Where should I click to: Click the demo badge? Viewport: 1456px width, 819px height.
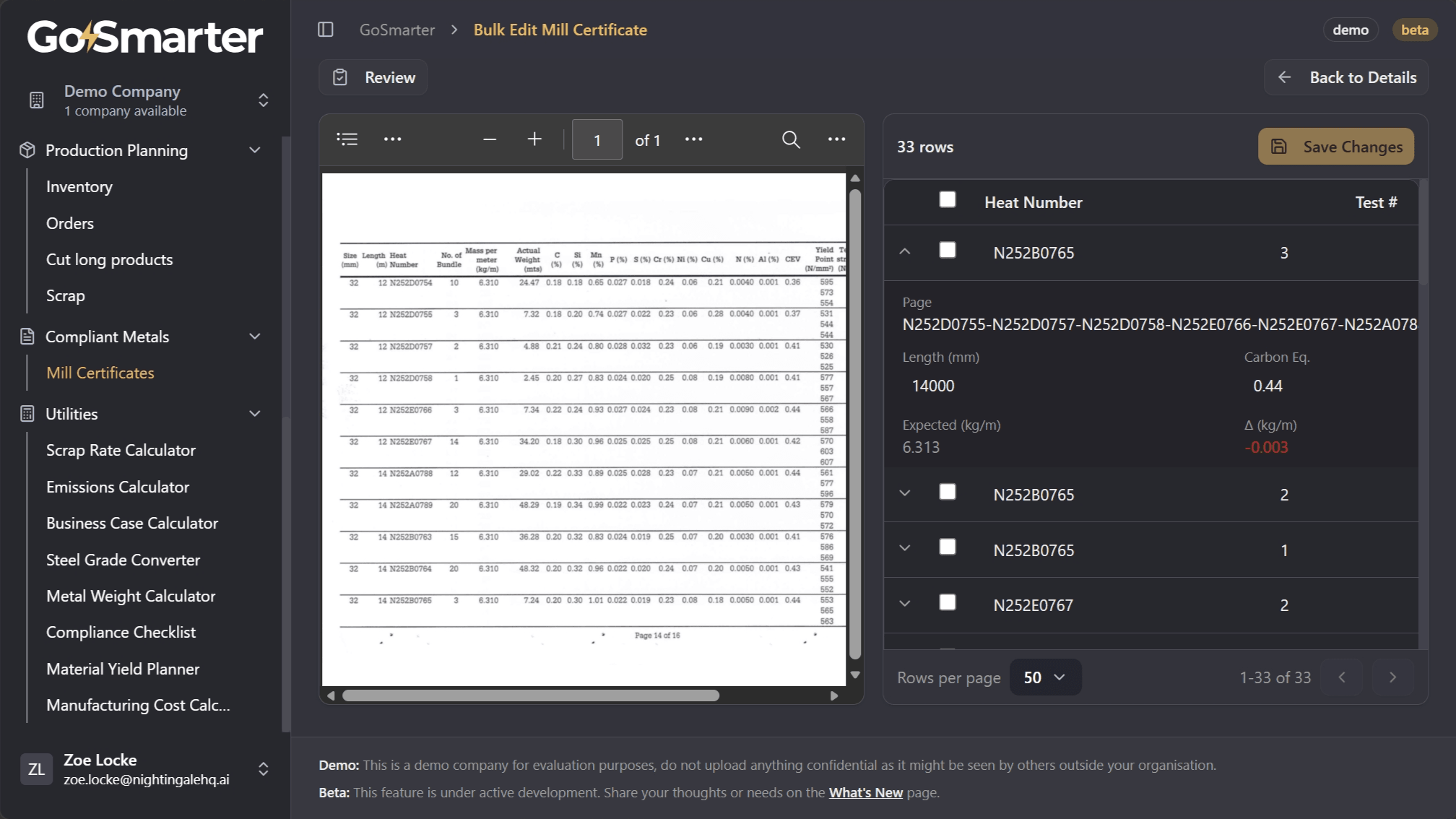(x=1351, y=30)
